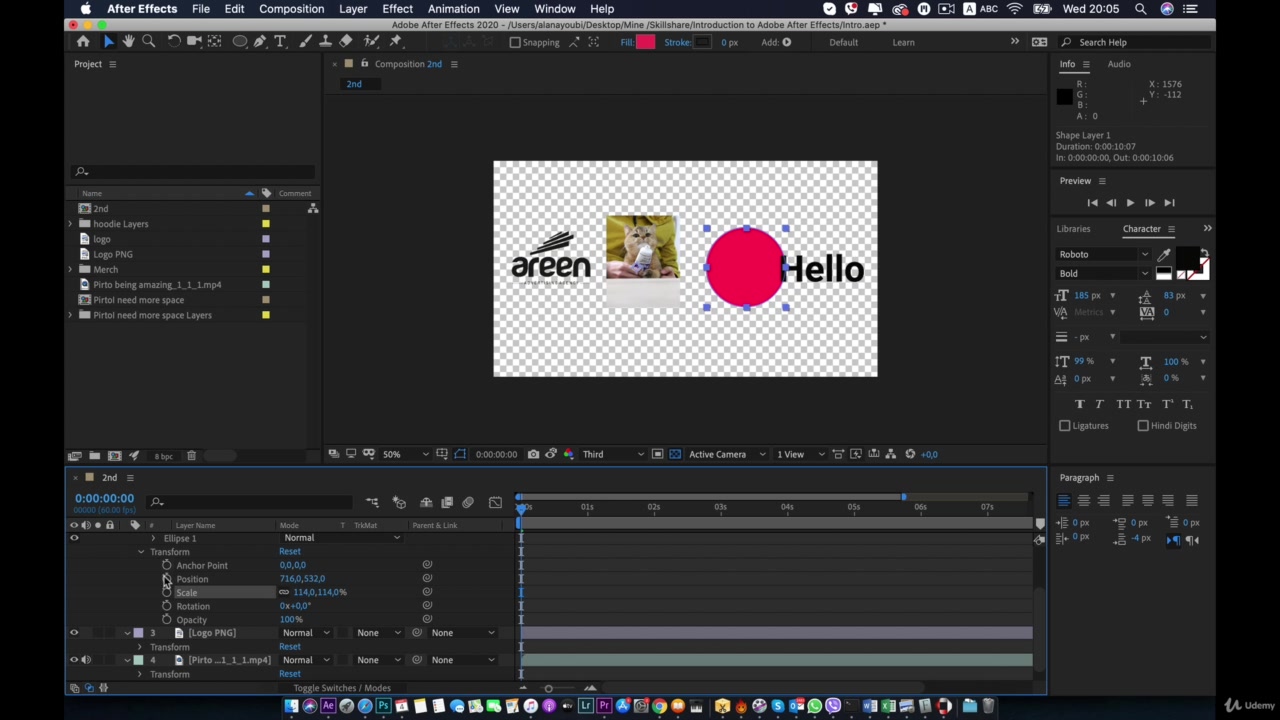This screenshot has width=1280, height=720.
Task: Click the Take Snapshot camera icon
Action: pyautogui.click(x=533, y=454)
